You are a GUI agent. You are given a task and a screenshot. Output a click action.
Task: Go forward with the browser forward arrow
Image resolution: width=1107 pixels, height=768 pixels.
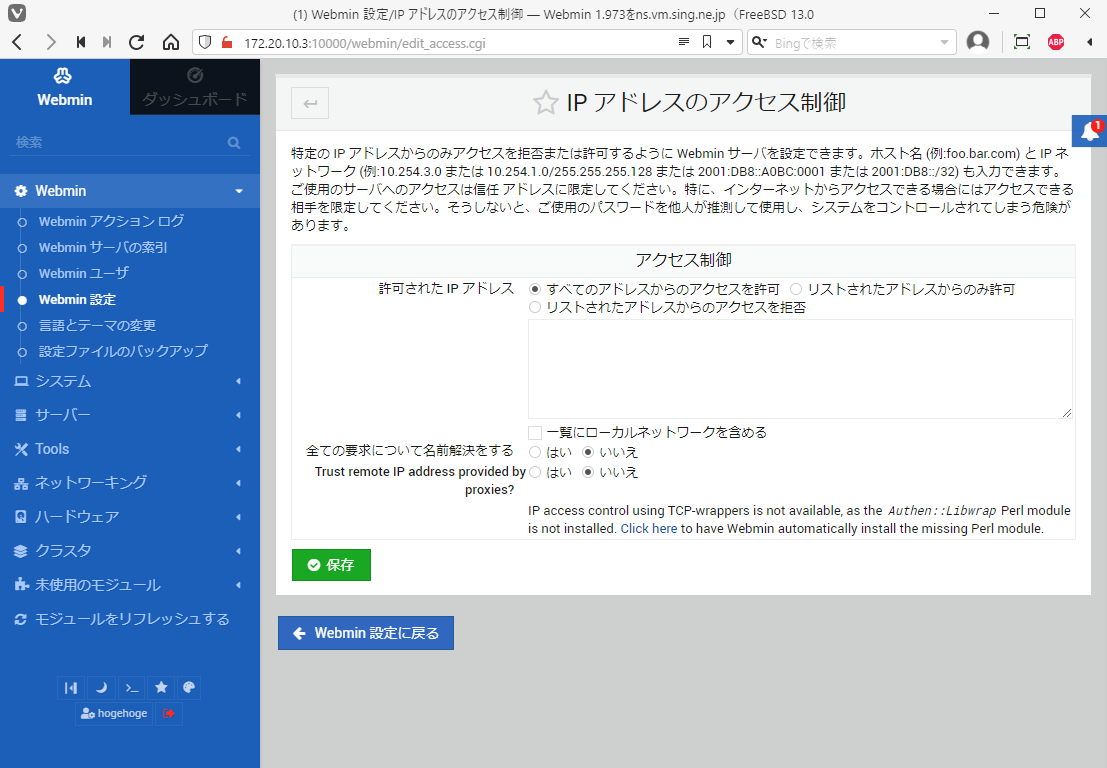click(x=50, y=42)
